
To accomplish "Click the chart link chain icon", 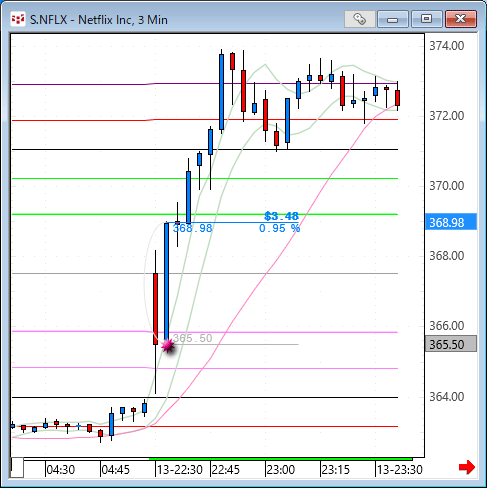I will click(x=359, y=19).
